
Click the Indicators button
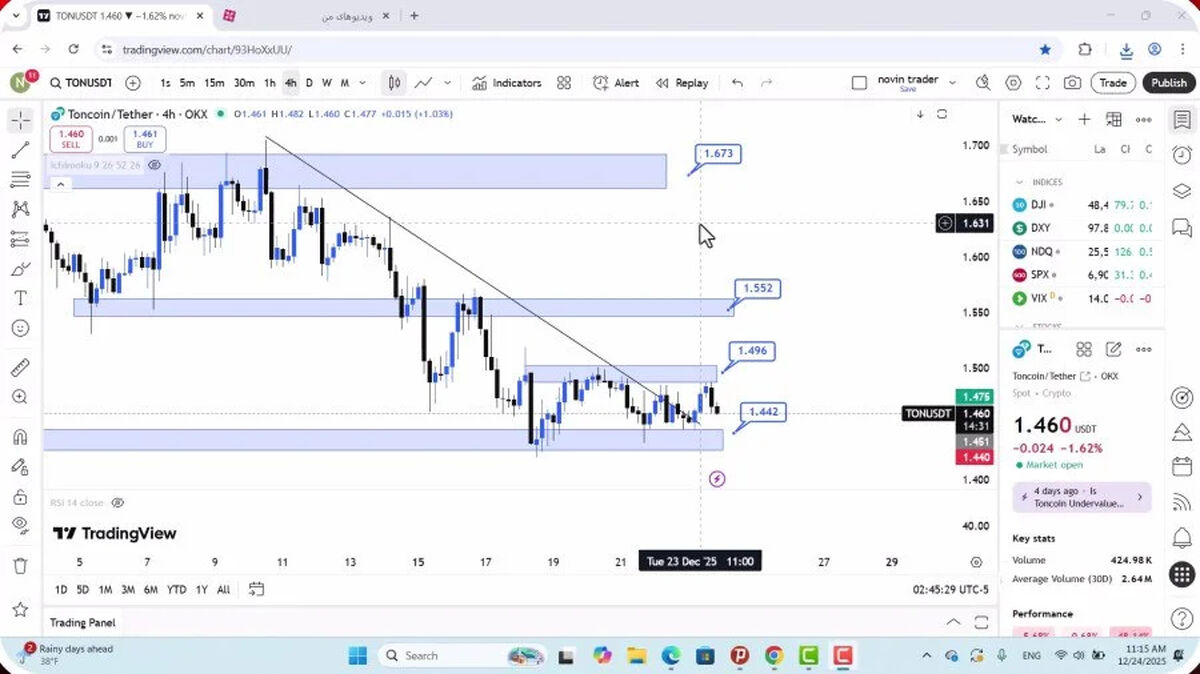506,83
